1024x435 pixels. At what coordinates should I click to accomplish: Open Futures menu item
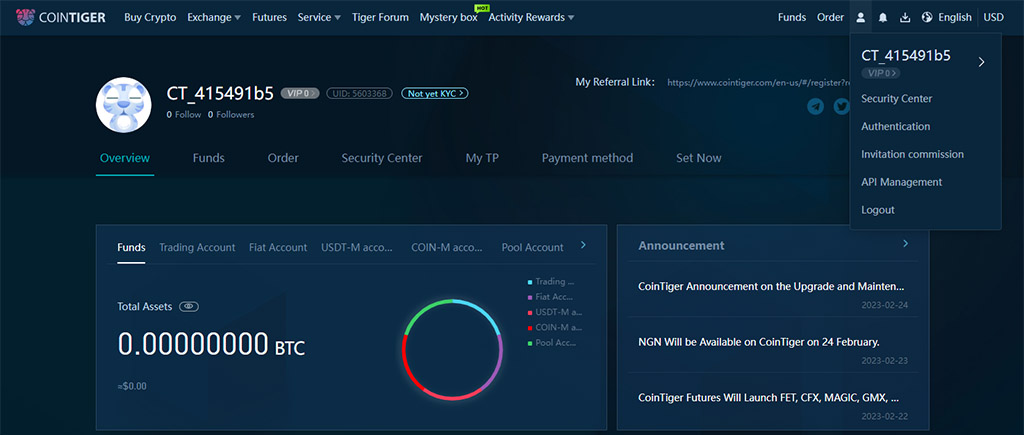(x=269, y=18)
